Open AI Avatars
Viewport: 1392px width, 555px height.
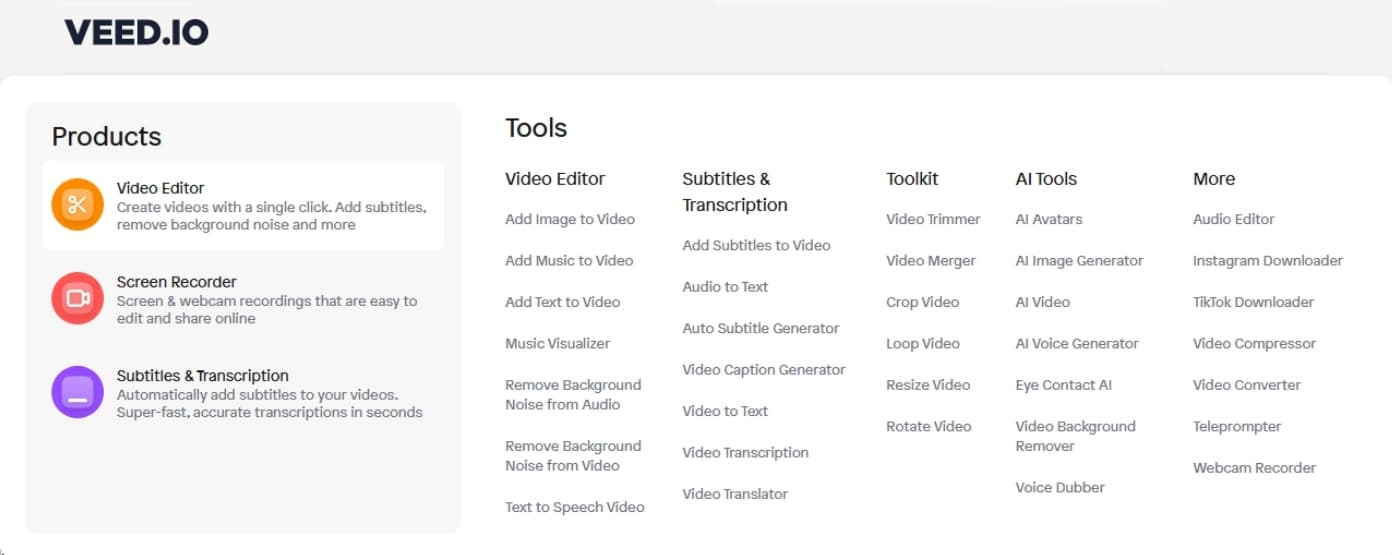point(1049,219)
